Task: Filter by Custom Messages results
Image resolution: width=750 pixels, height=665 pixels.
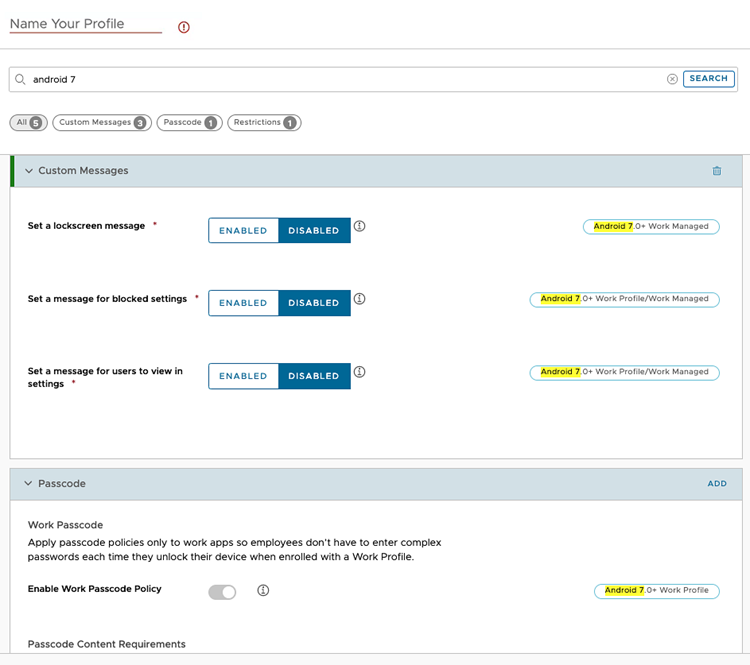Action: tap(102, 122)
